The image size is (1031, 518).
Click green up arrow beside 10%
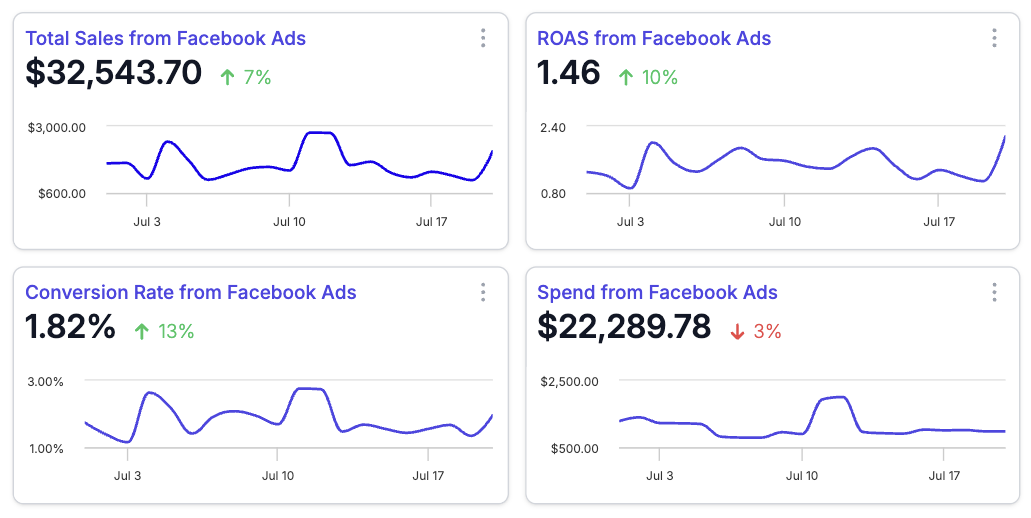tap(626, 77)
